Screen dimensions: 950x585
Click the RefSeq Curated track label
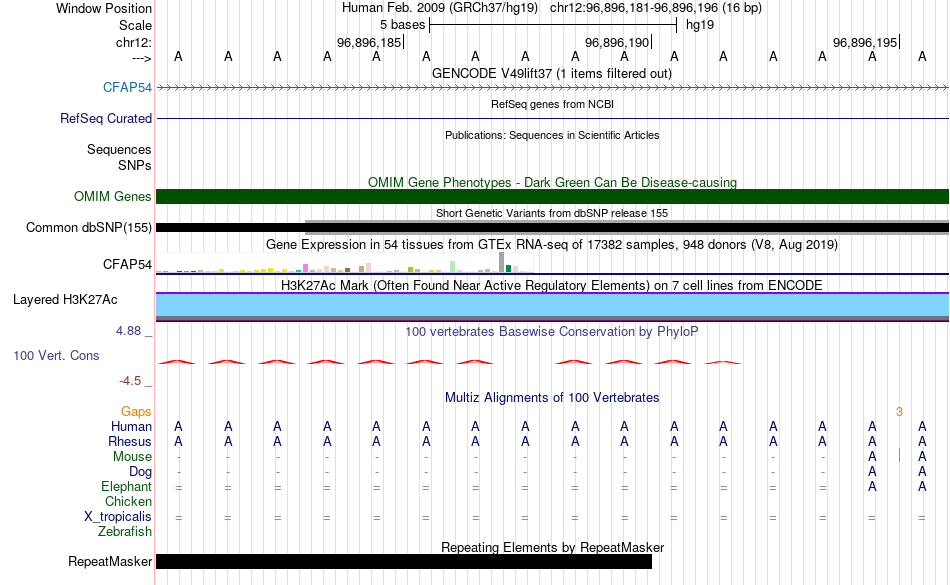point(105,119)
